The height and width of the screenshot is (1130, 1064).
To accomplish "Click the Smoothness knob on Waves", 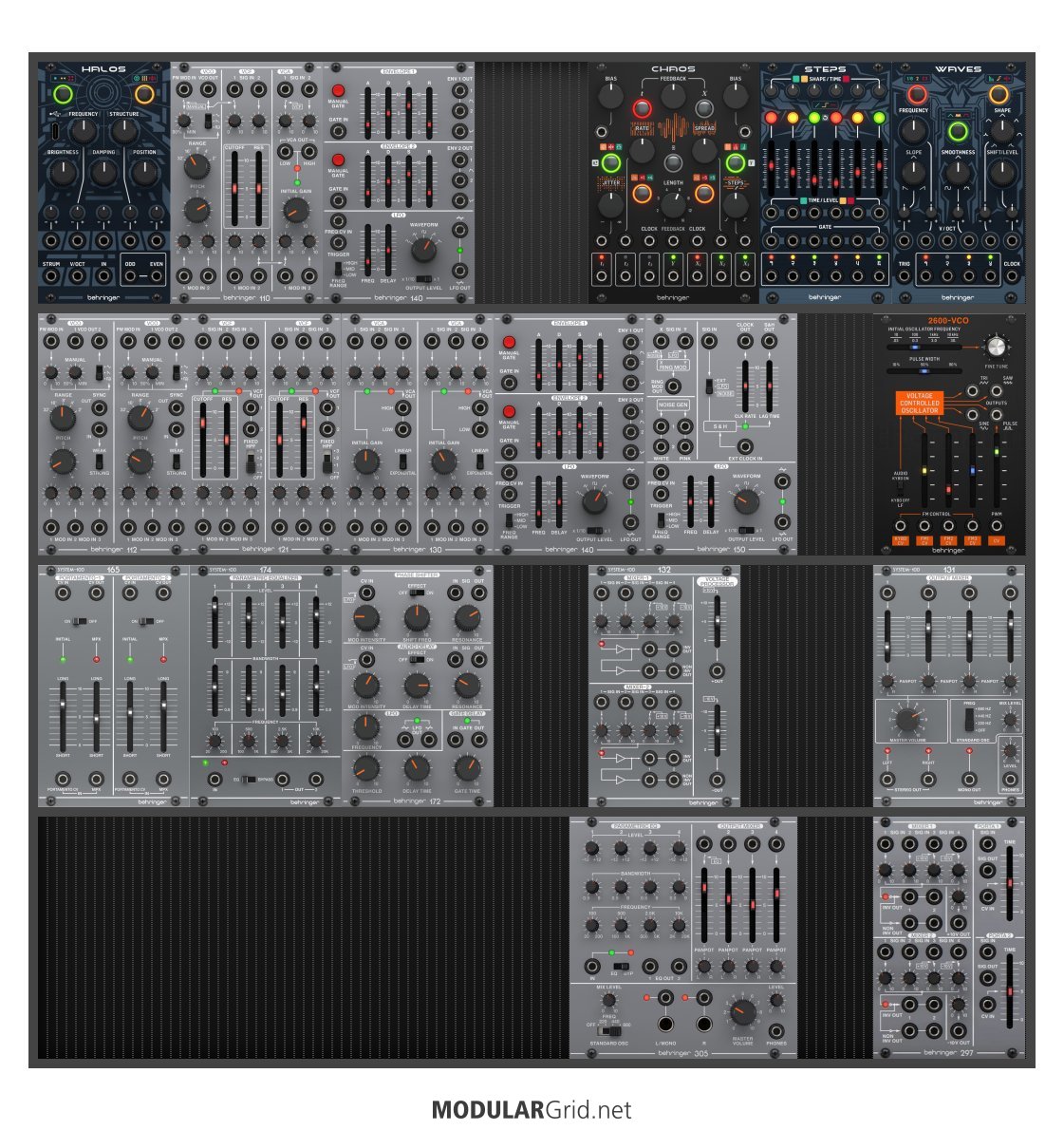I will (959, 172).
